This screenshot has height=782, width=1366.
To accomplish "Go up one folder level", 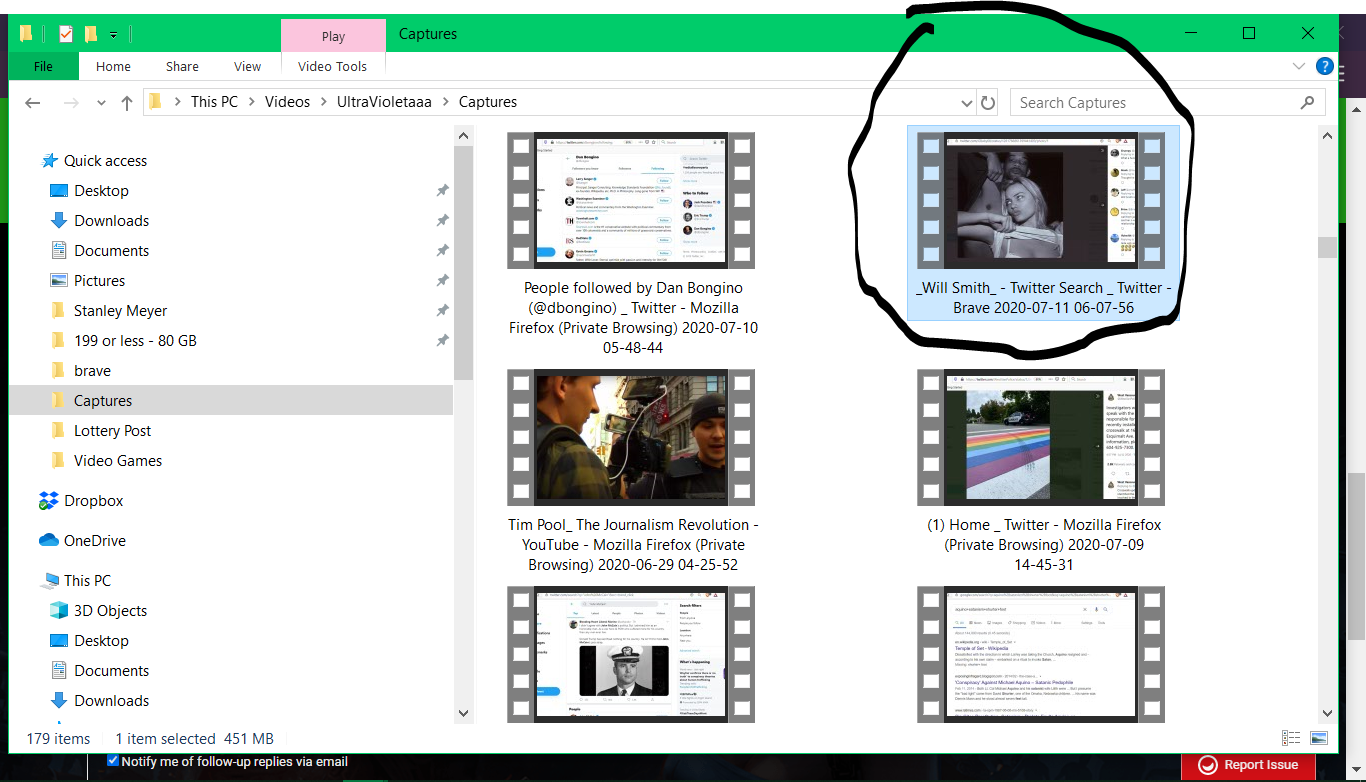I will pos(127,102).
